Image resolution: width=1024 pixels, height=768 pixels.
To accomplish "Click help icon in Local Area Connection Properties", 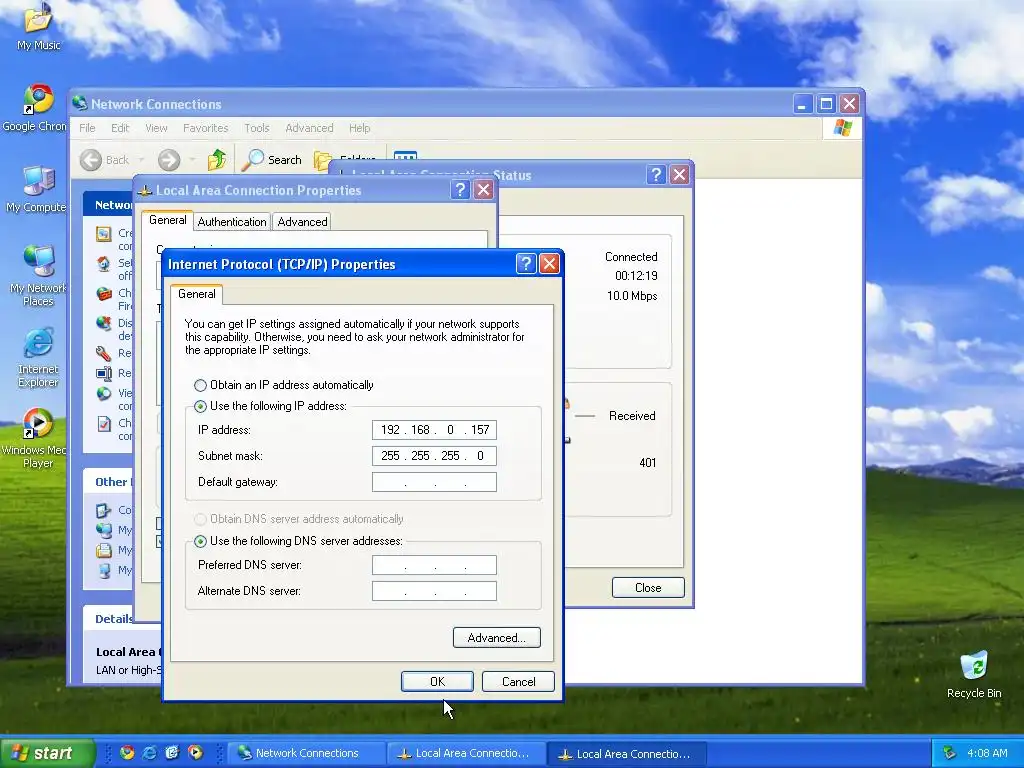I will pyautogui.click(x=460, y=190).
